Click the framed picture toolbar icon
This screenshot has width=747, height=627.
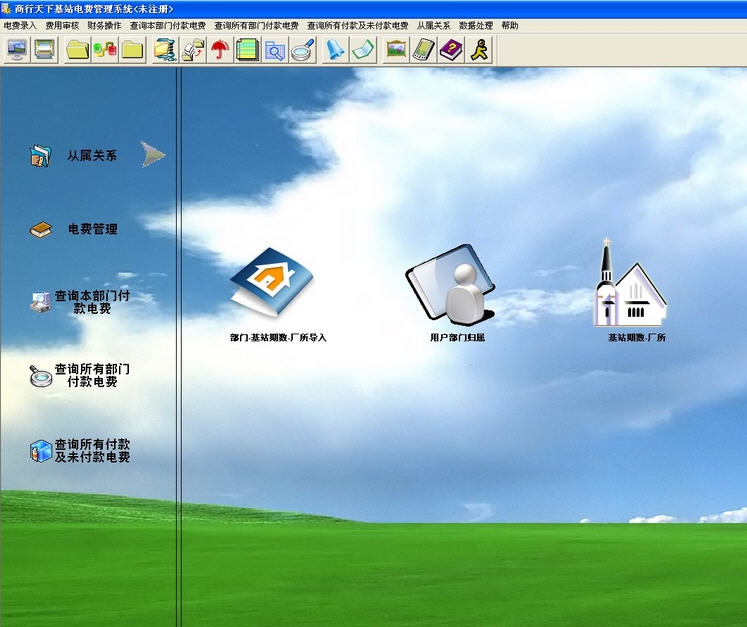[396, 50]
